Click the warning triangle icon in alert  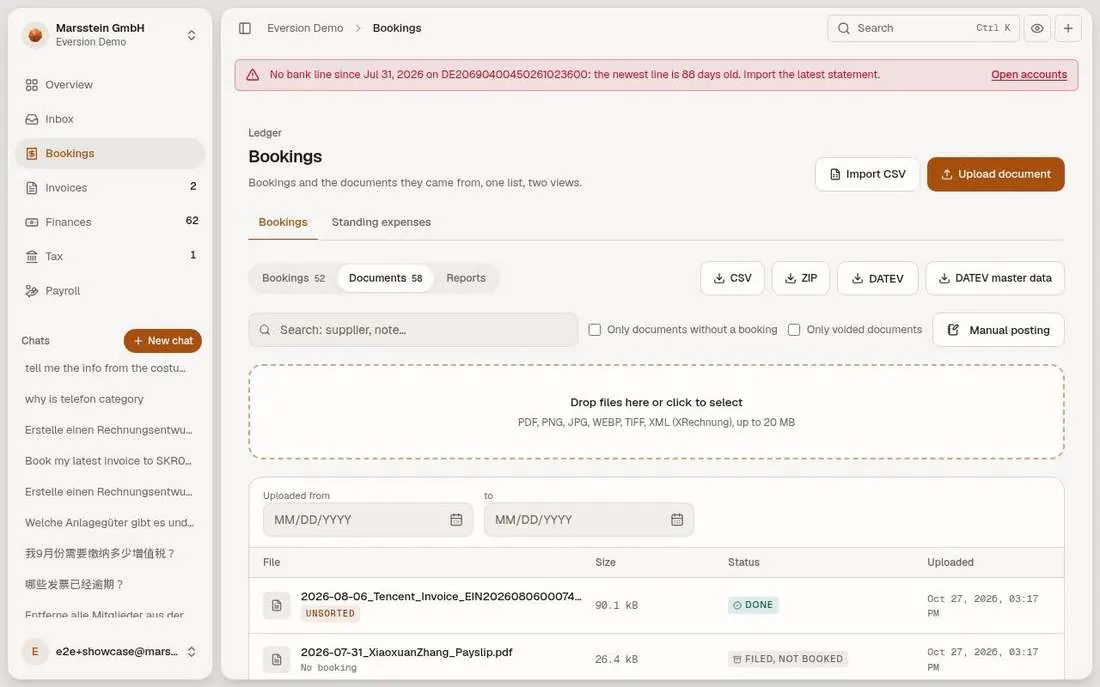253,74
